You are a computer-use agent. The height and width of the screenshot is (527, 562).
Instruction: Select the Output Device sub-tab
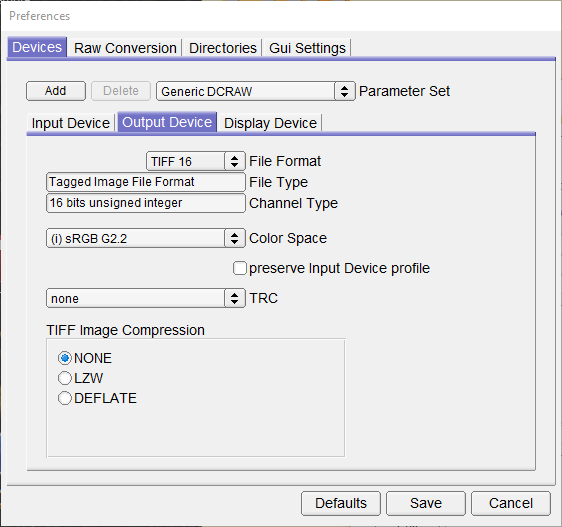[x=167, y=122]
